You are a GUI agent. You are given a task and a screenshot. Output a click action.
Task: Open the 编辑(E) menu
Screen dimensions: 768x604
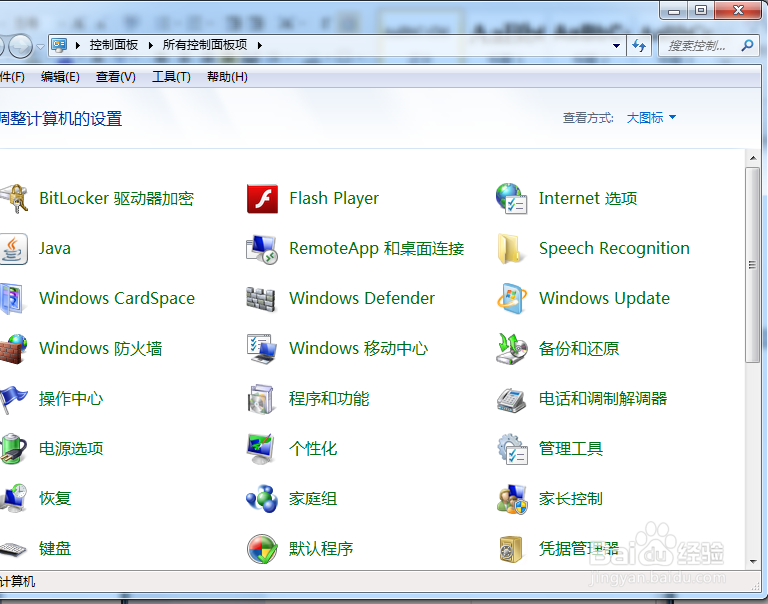(60, 77)
